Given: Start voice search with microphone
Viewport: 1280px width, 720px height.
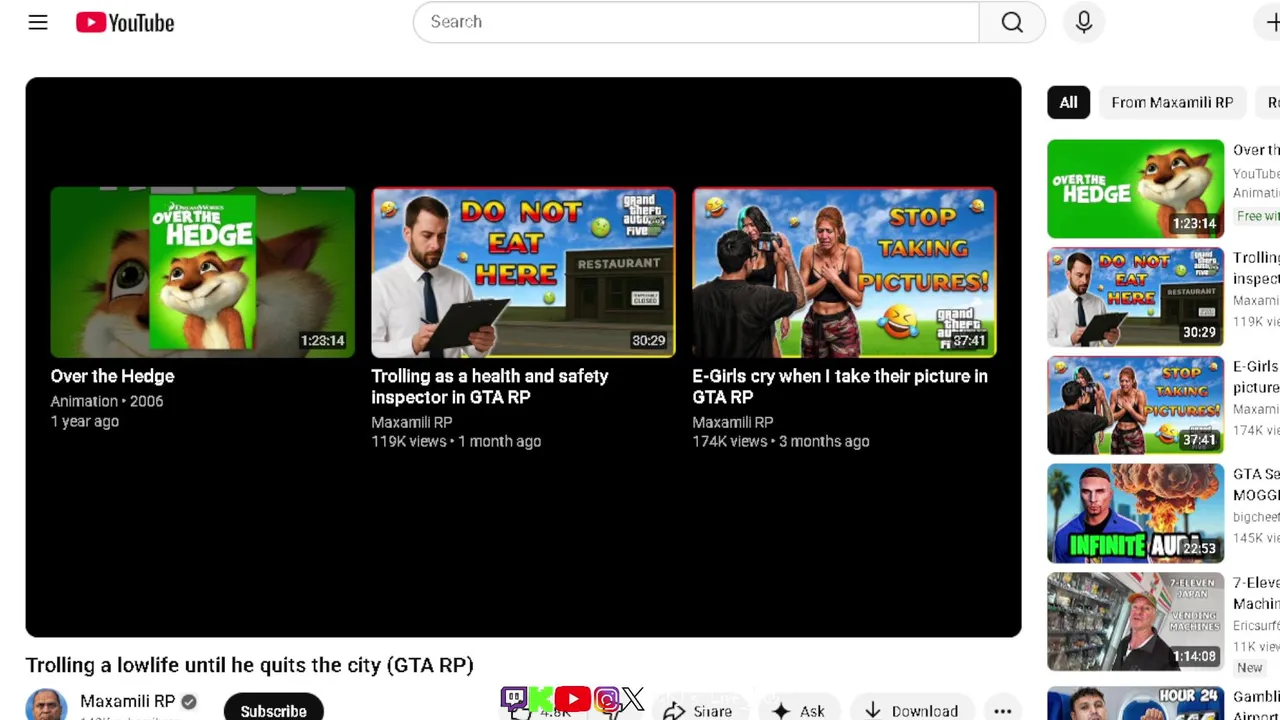Looking at the screenshot, I should click(x=1084, y=22).
